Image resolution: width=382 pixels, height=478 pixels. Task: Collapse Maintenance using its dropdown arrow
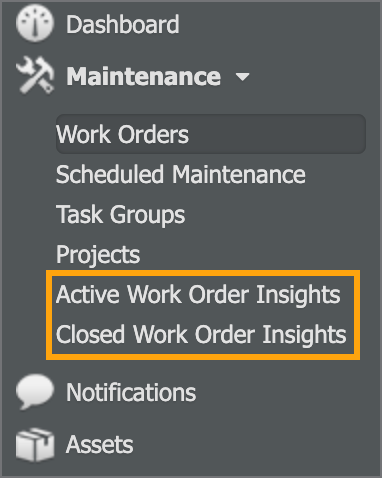click(x=242, y=77)
